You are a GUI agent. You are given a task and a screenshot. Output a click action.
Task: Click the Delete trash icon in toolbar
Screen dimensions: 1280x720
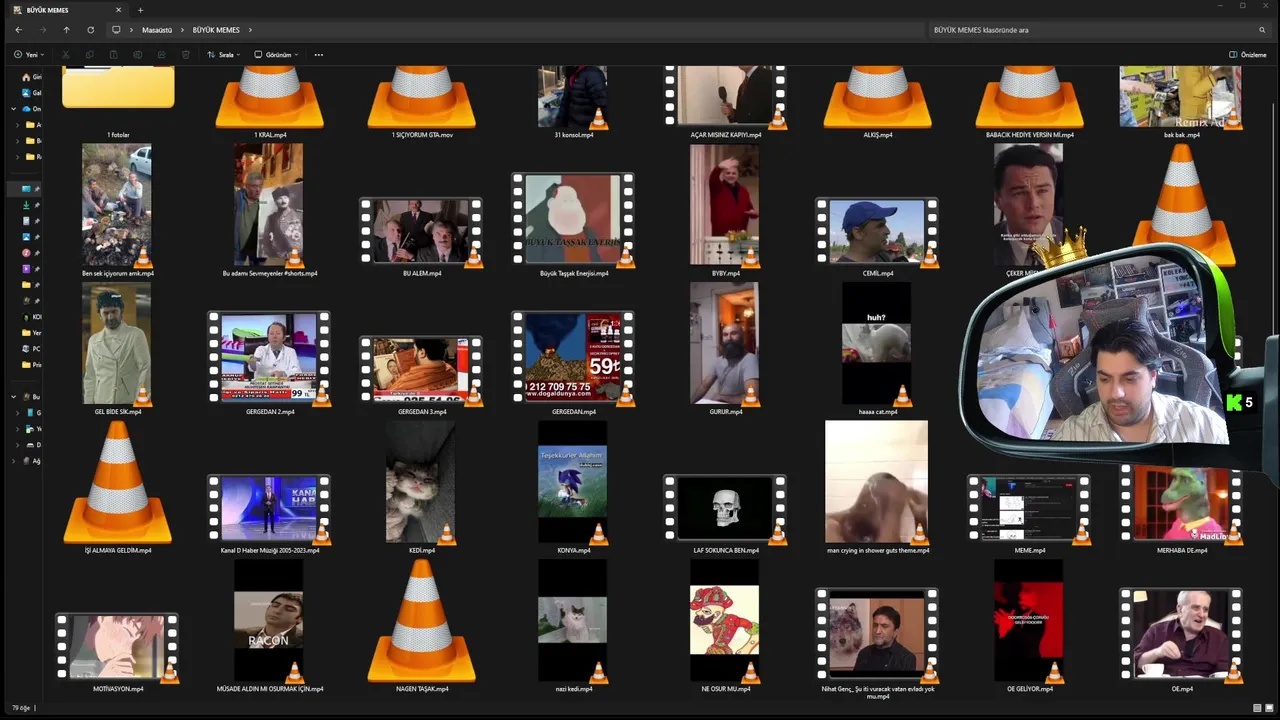(x=185, y=55)
